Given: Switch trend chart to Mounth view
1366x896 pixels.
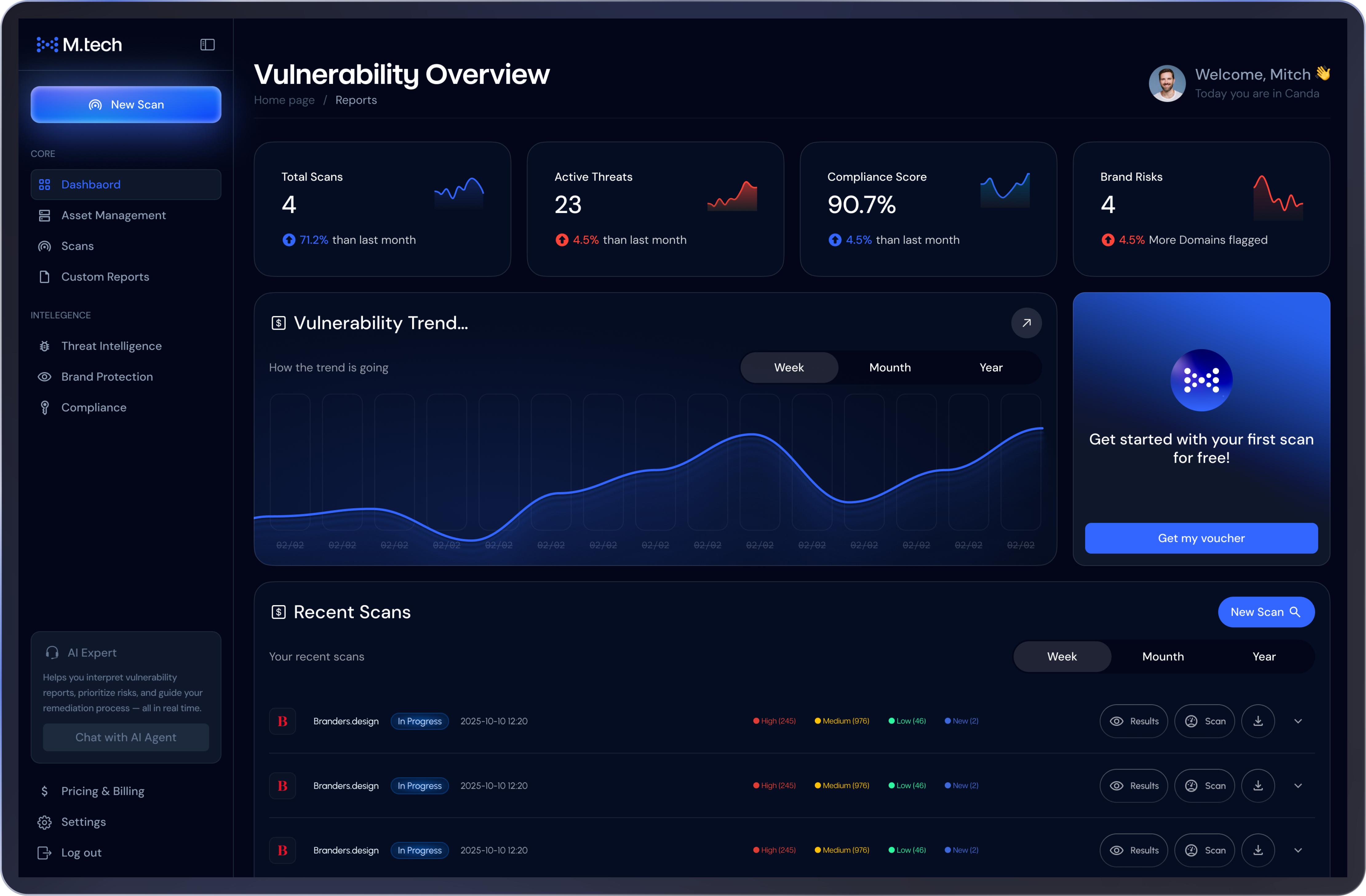Looking at the screenshot, I should (x=890, y=368).
